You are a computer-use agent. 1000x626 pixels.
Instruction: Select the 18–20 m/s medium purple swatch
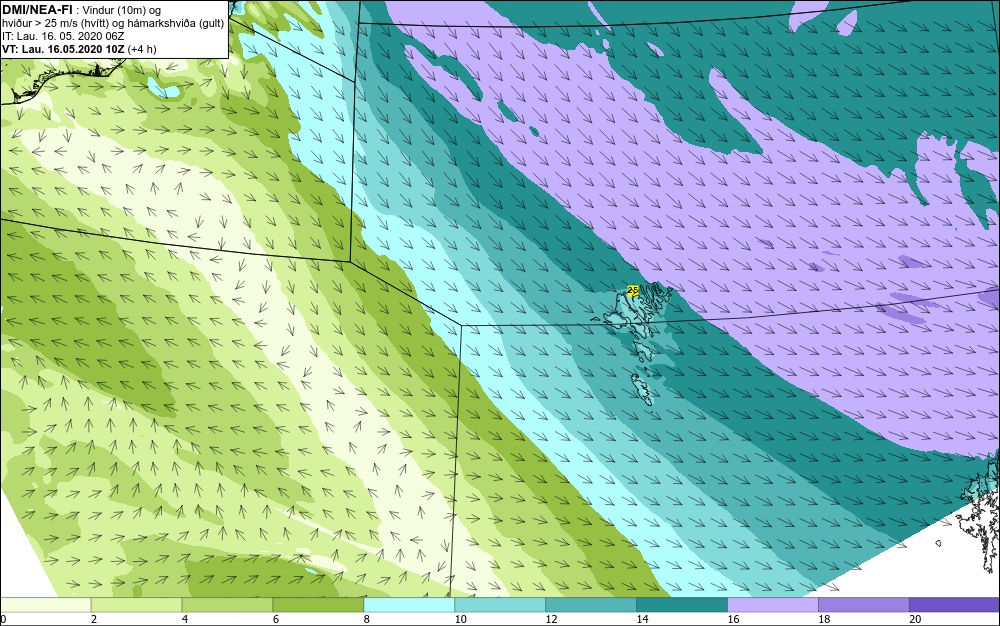[x=864, y=604]
